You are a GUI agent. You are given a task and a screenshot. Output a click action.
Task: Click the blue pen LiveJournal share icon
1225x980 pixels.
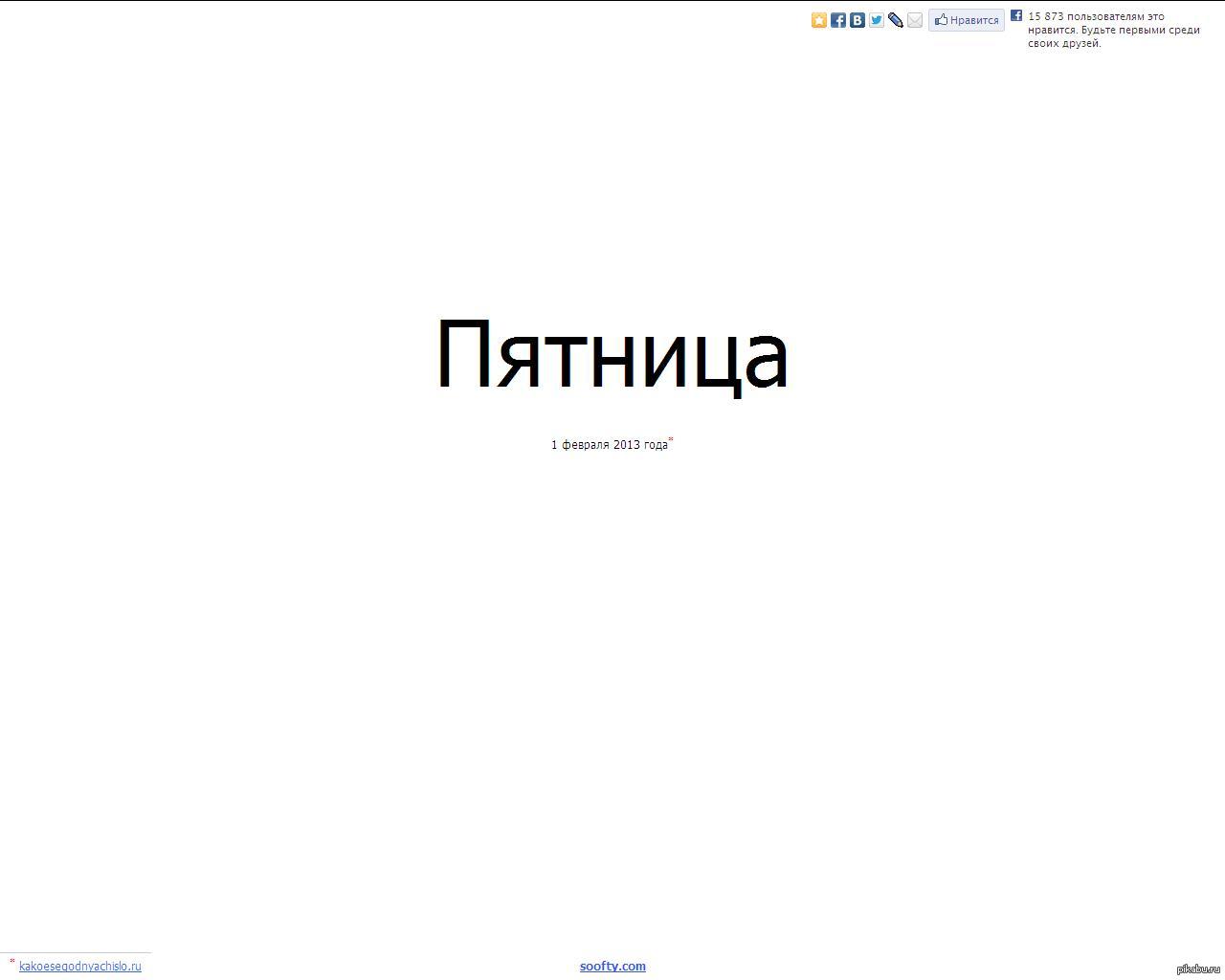click(896, 20)
